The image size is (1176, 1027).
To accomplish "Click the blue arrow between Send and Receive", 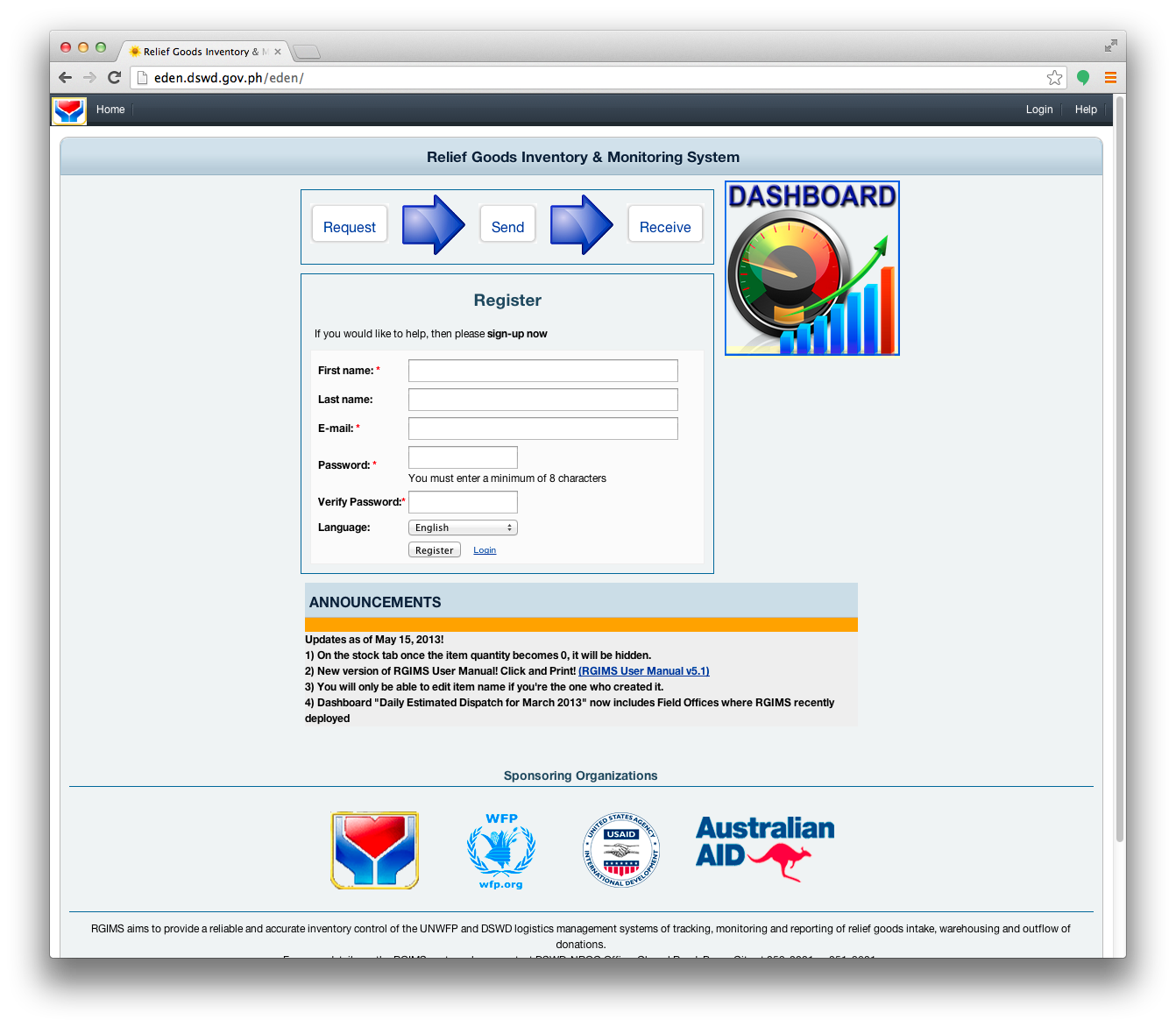I will [582, 225].
